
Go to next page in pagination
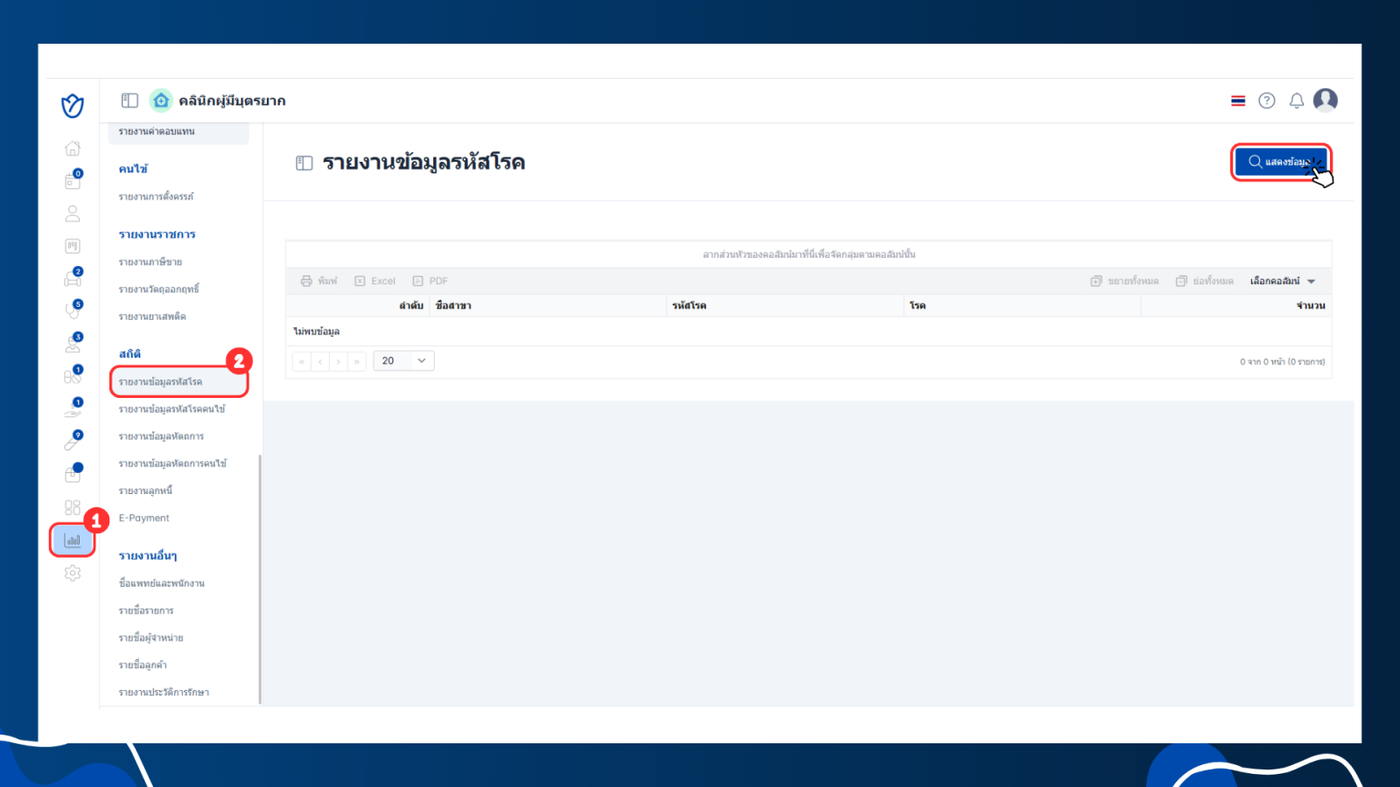338,361
